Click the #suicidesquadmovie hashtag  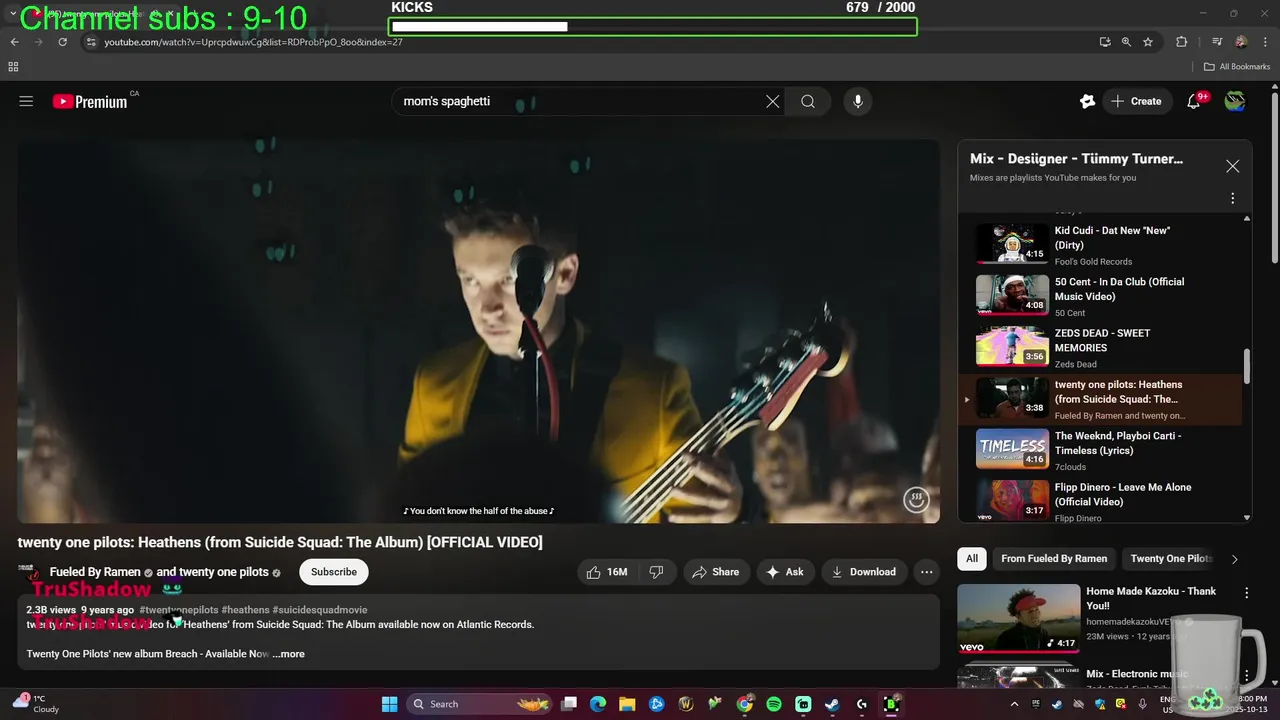point(320,610)
